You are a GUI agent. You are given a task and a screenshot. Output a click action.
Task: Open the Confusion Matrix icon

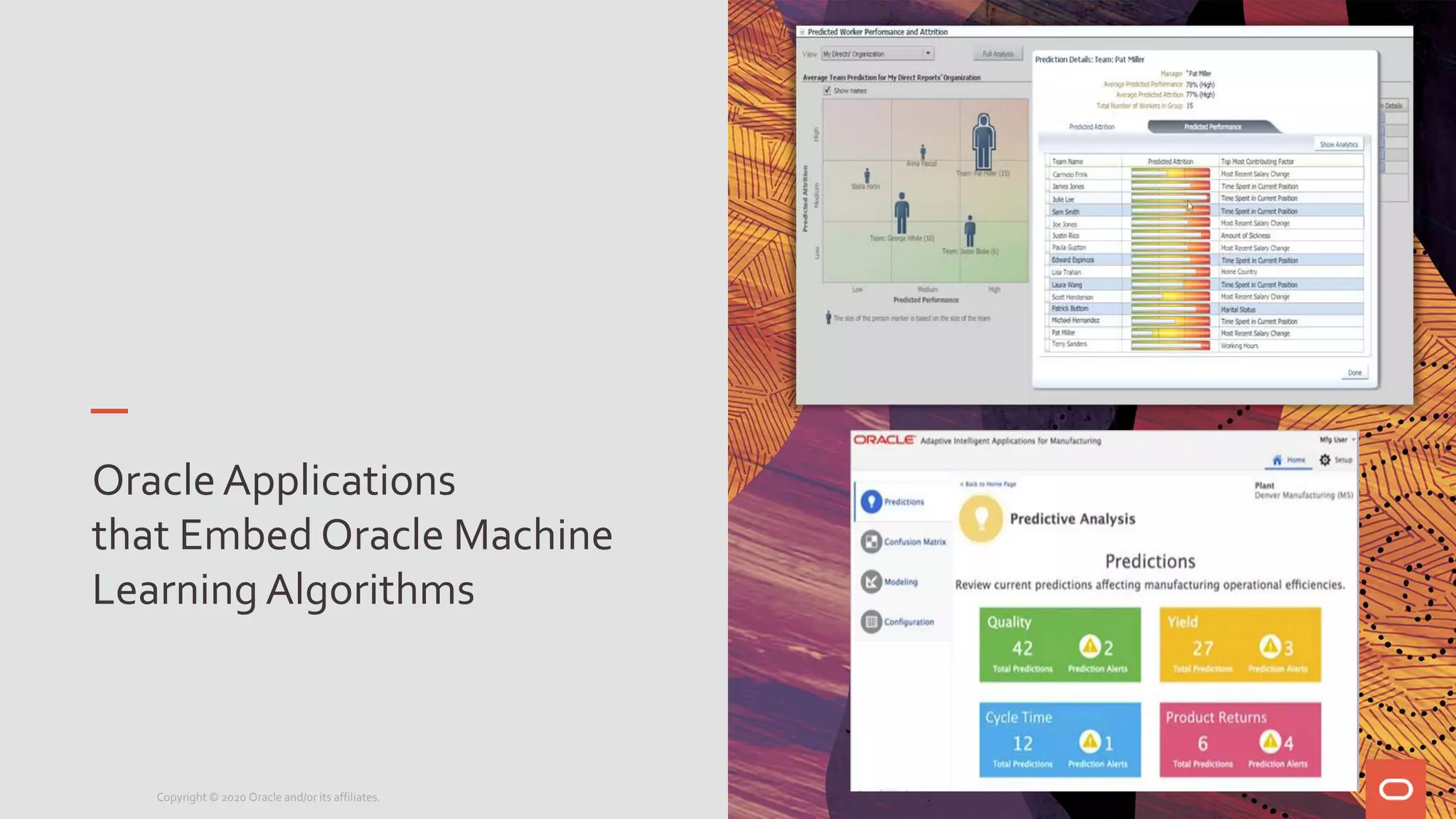[x=871, y=542]
